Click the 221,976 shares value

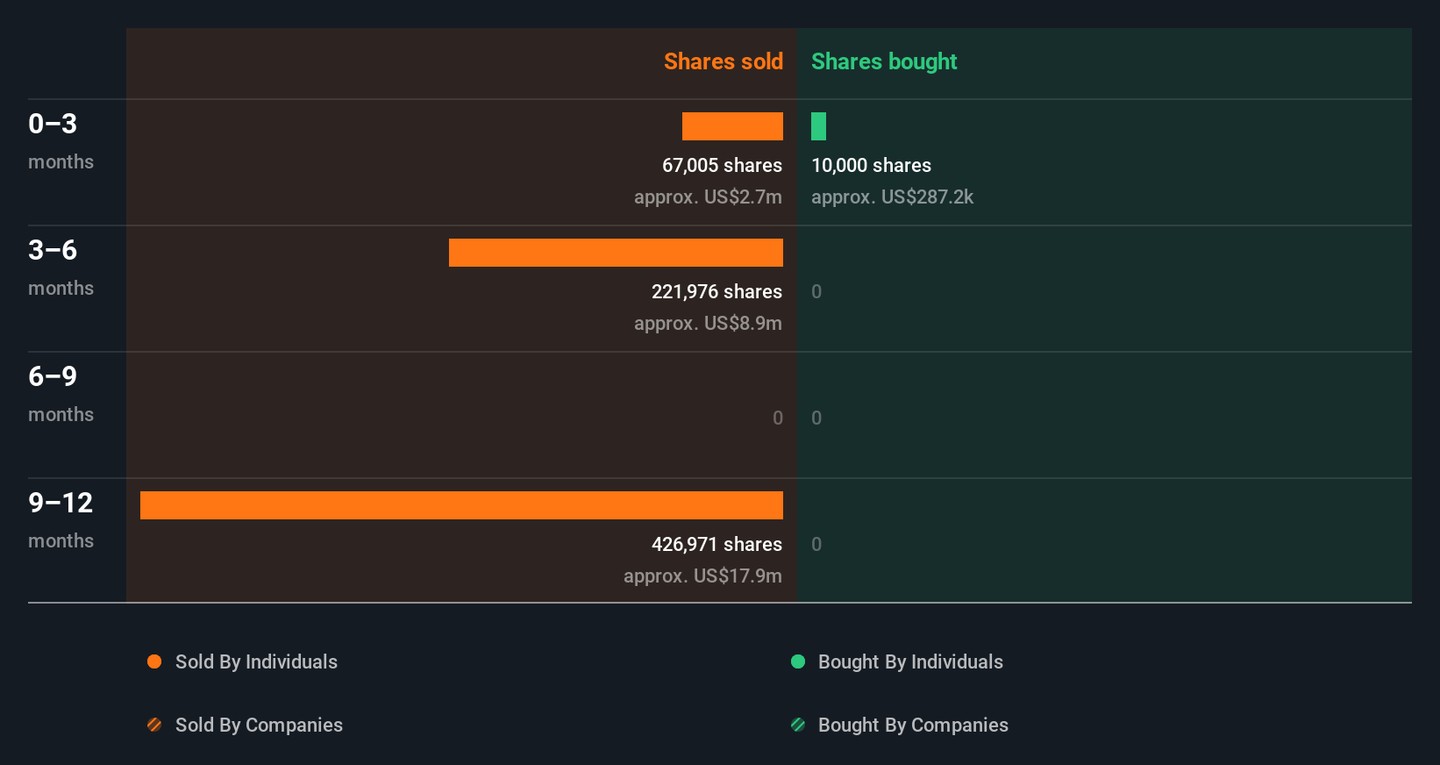[x=716, y=291]
